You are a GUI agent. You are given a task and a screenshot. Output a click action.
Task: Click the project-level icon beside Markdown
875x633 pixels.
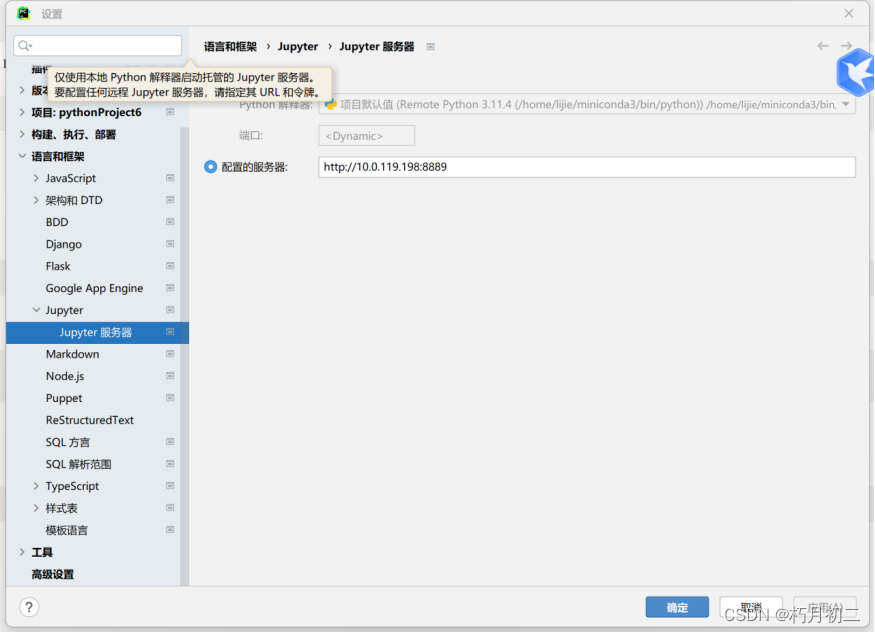point(170,354)
